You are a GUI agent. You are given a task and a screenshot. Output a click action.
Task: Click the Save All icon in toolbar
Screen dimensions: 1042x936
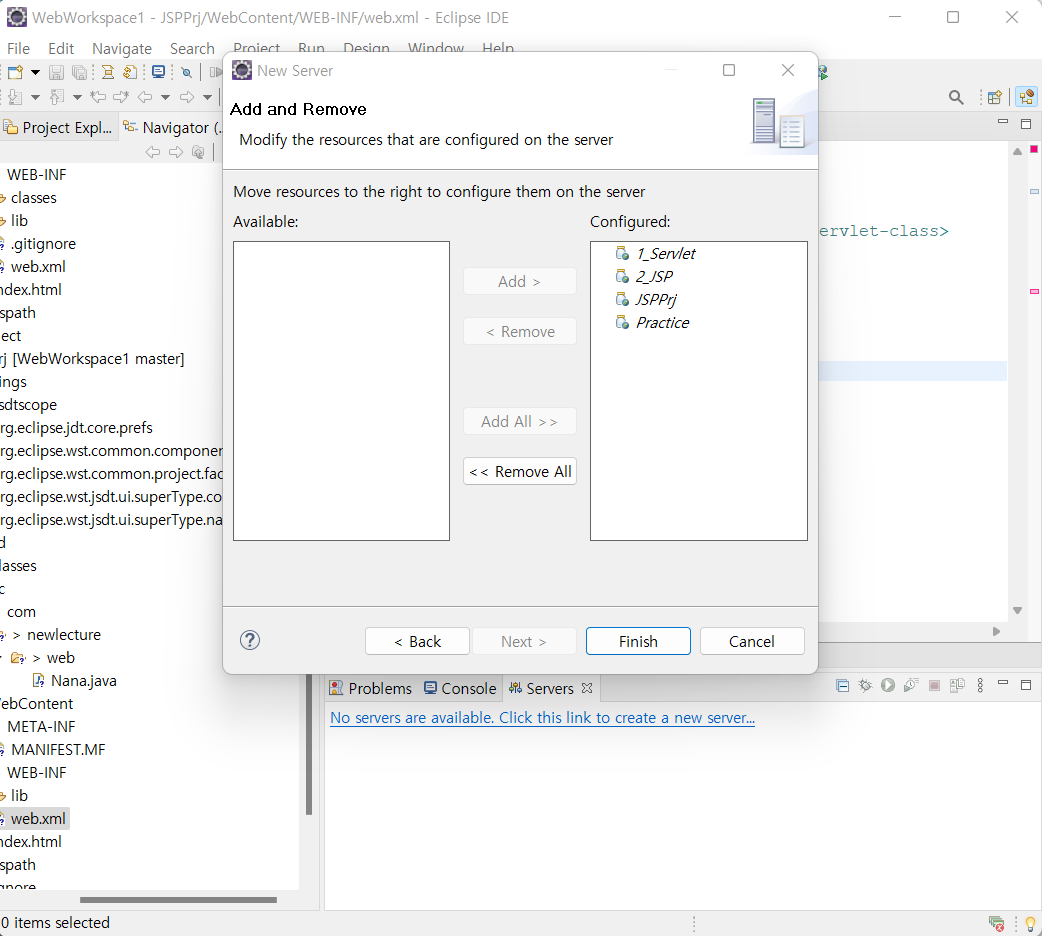[79, 72]
